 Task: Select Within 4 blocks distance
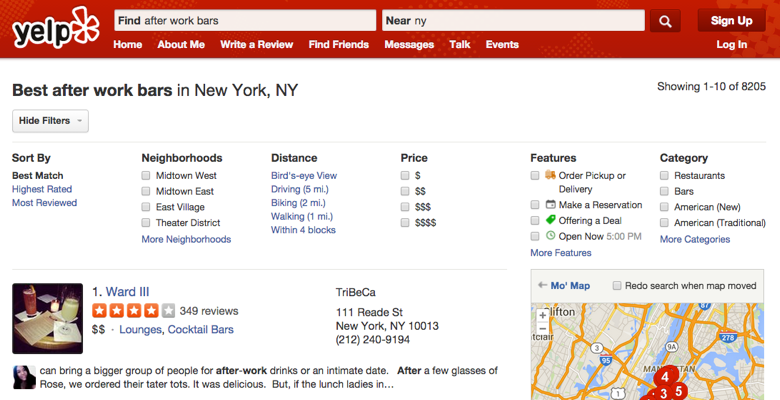(x=303, y=230)
